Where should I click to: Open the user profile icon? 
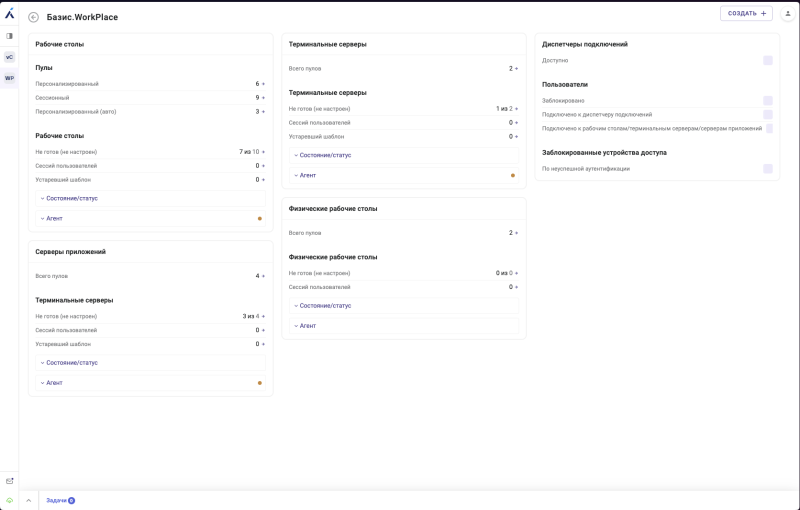point(787,13)
